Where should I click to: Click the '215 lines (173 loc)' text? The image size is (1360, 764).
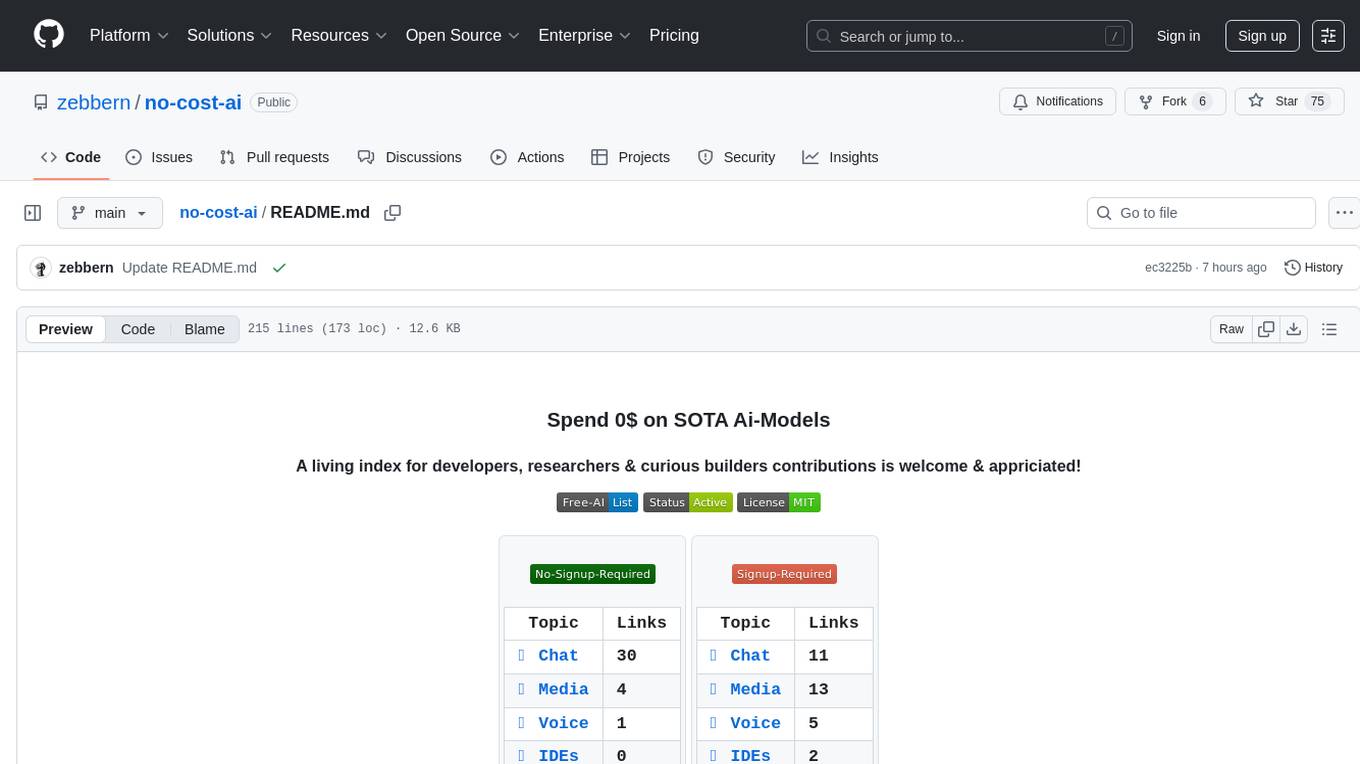click(317, 329)
